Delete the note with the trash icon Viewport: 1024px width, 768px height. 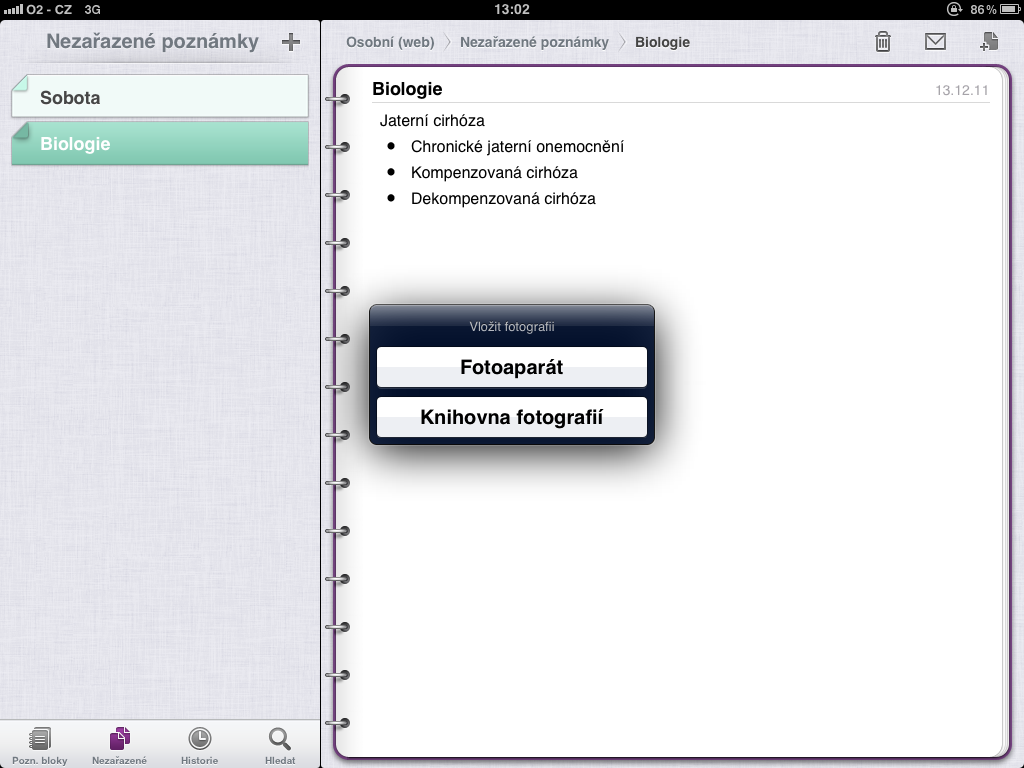tap(883, 41)
